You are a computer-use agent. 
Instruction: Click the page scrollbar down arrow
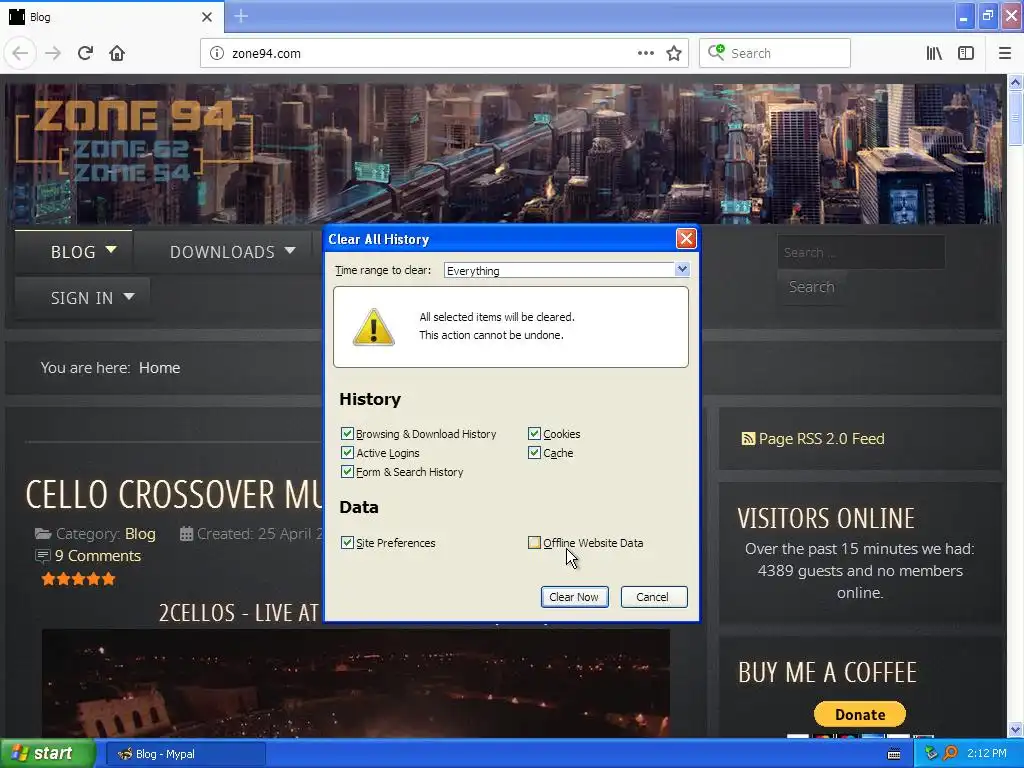pos(1015,729)
